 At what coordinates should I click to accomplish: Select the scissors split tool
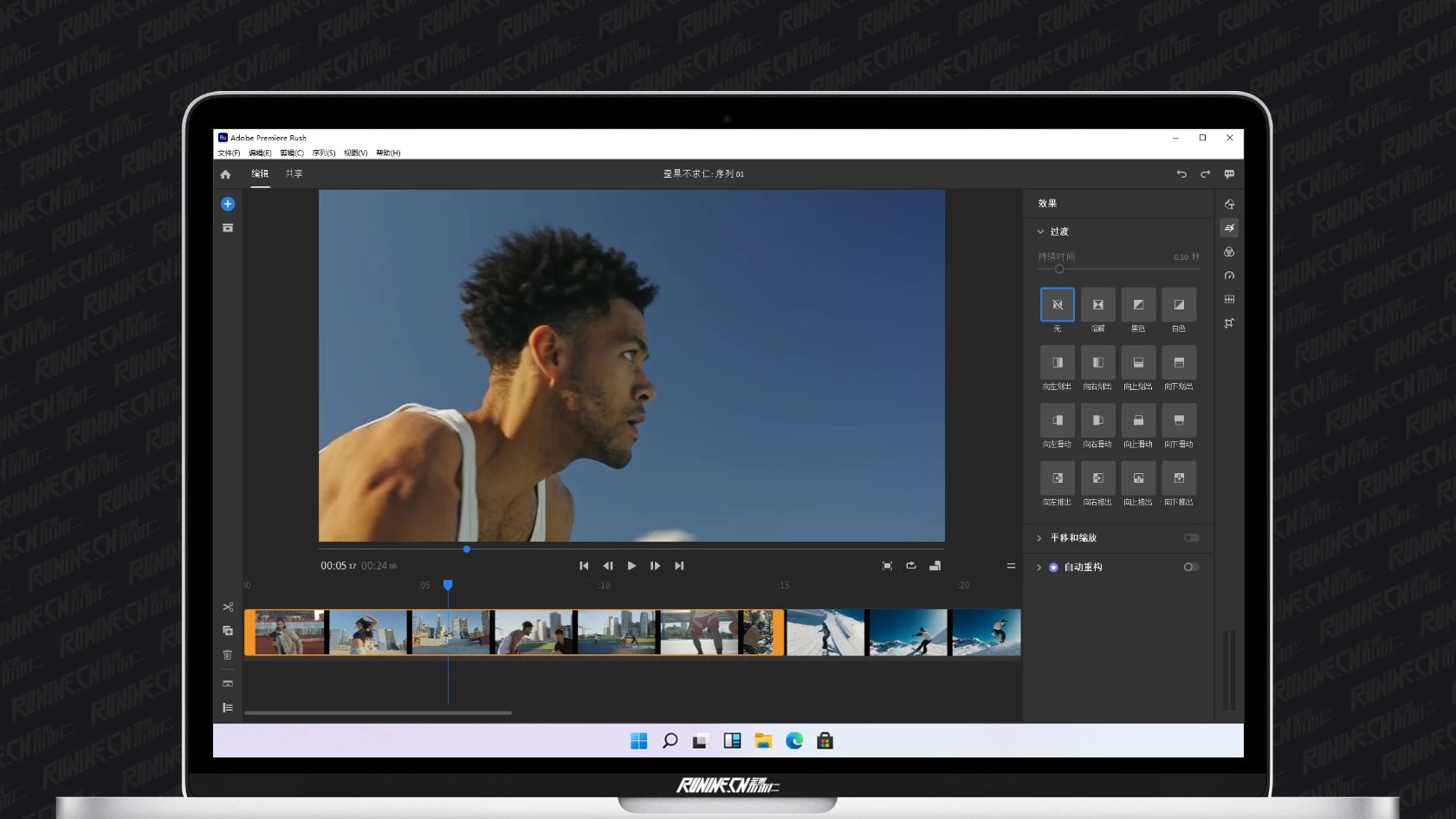[x=228, y=608]
